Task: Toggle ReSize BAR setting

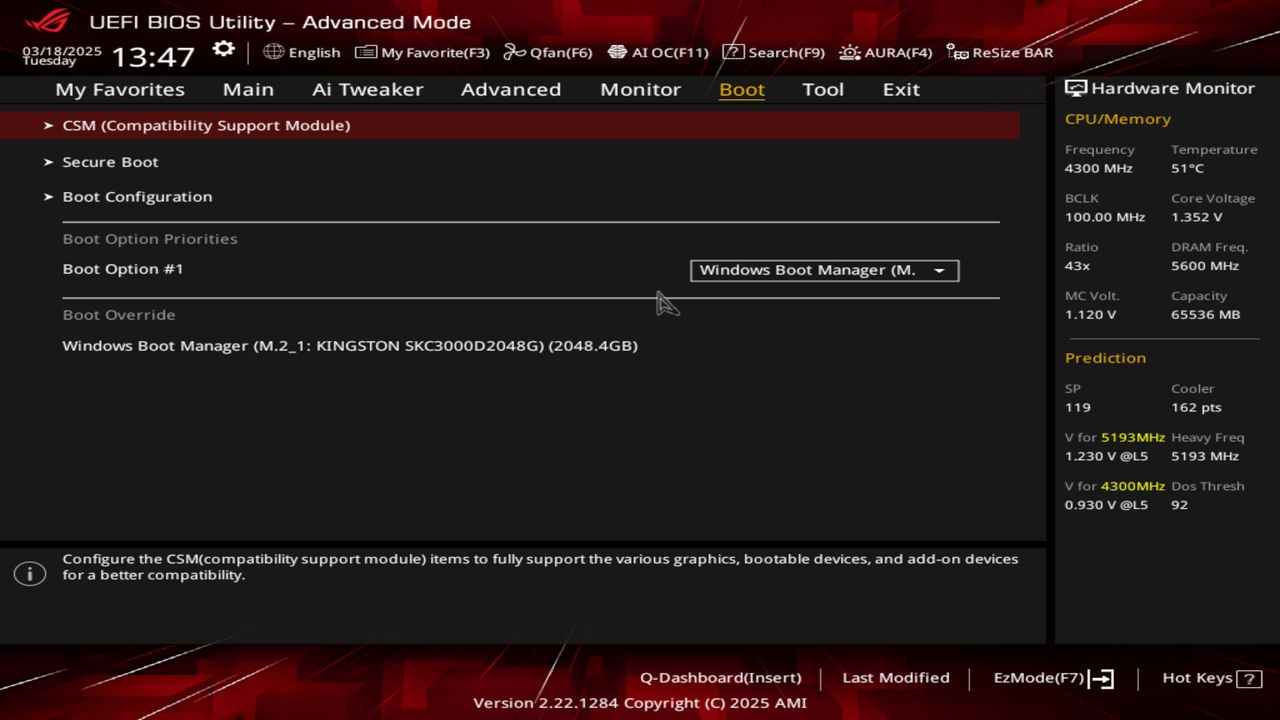Action: tap(999, 52)
